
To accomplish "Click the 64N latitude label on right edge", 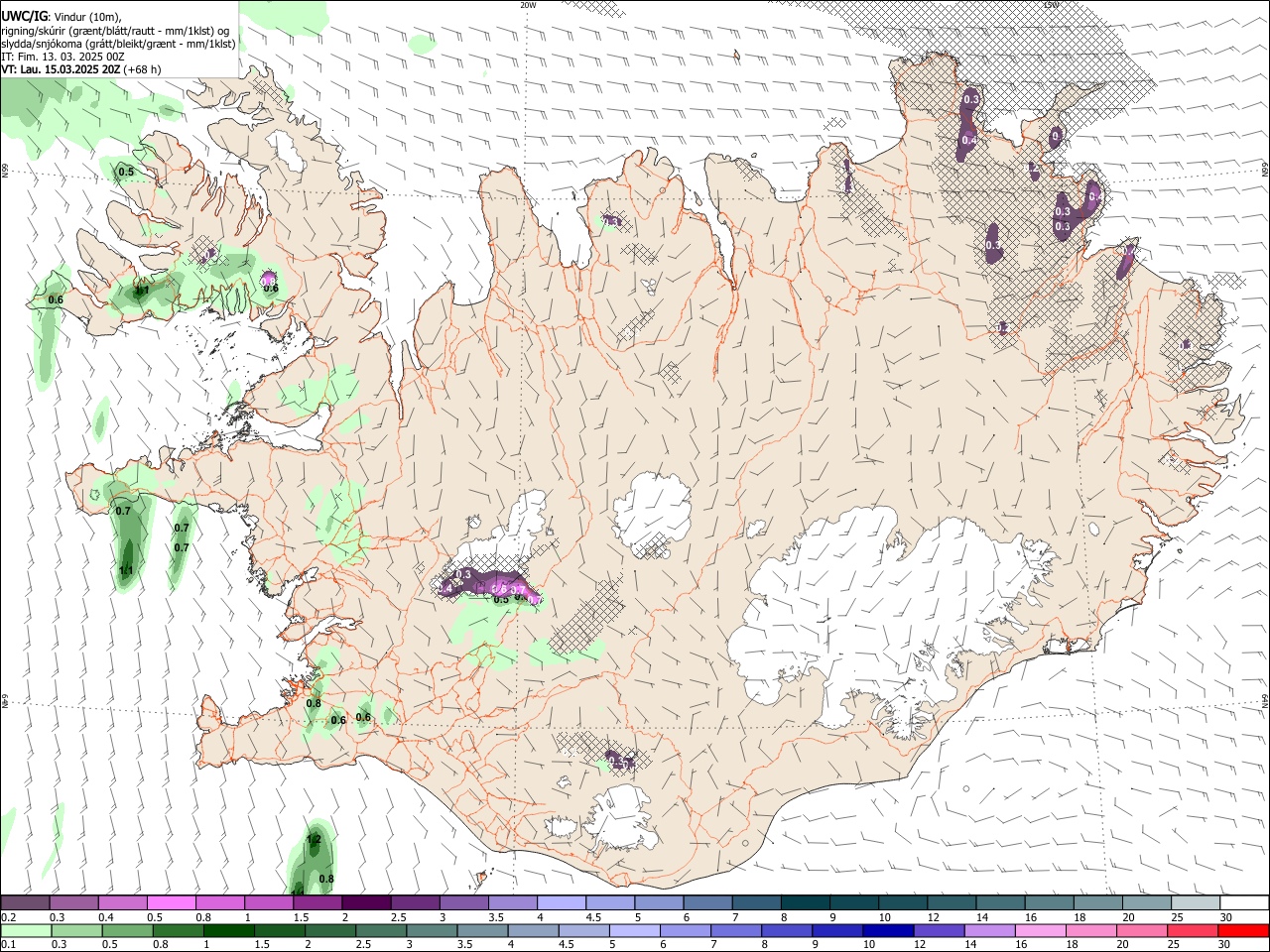I will [1265, 701].
